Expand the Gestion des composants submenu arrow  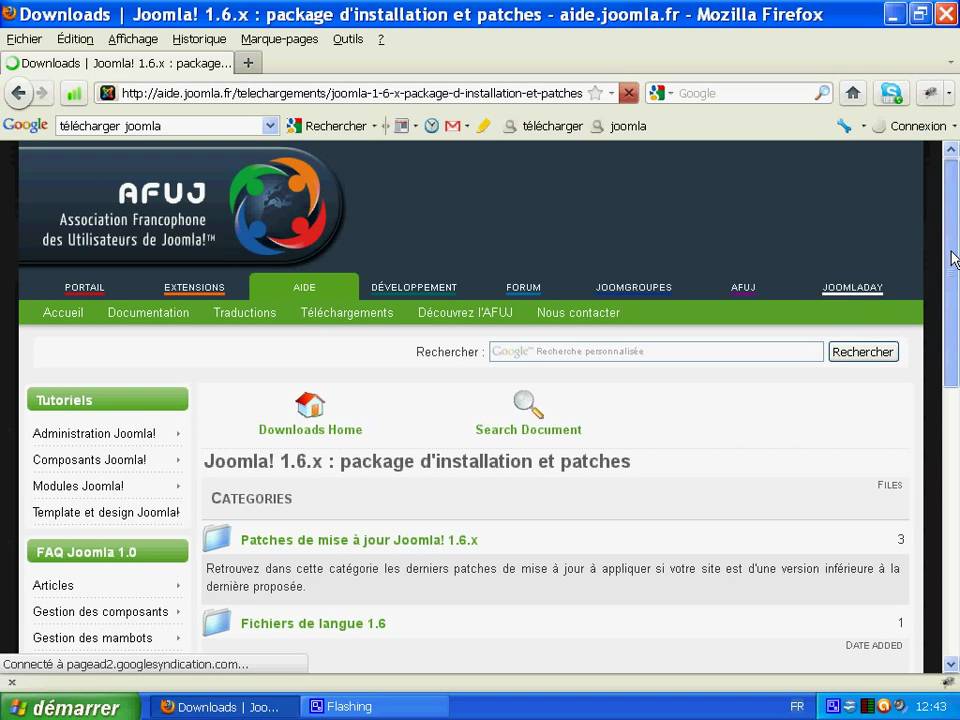(178, 612)
